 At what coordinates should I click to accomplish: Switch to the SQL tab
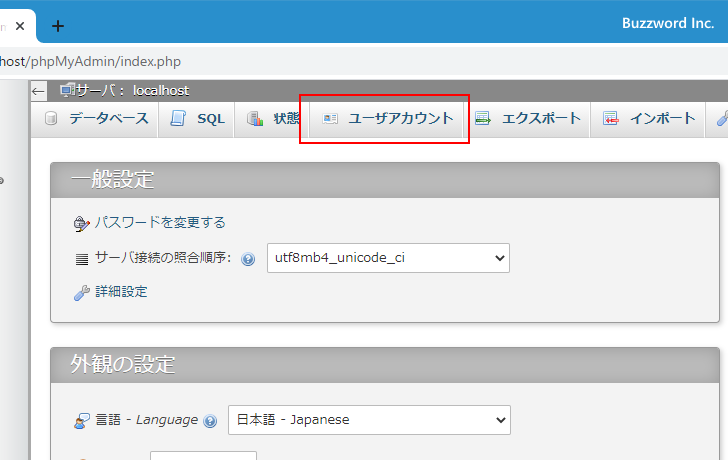tap(196, 119)
